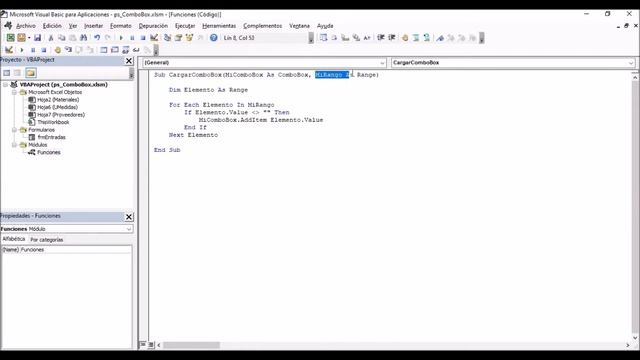Close the Proyecto - VBAProject panel
Screen dimensions: 640x360
[129, 61]
